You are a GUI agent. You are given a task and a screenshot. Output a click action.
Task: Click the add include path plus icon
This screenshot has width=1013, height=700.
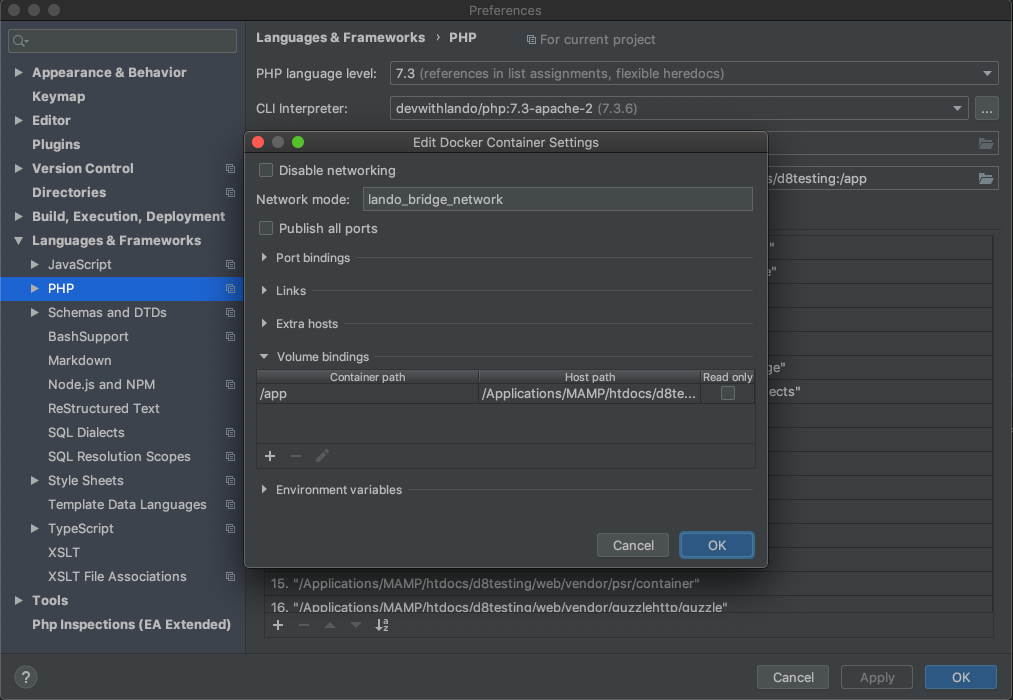[x=278, y=625]
